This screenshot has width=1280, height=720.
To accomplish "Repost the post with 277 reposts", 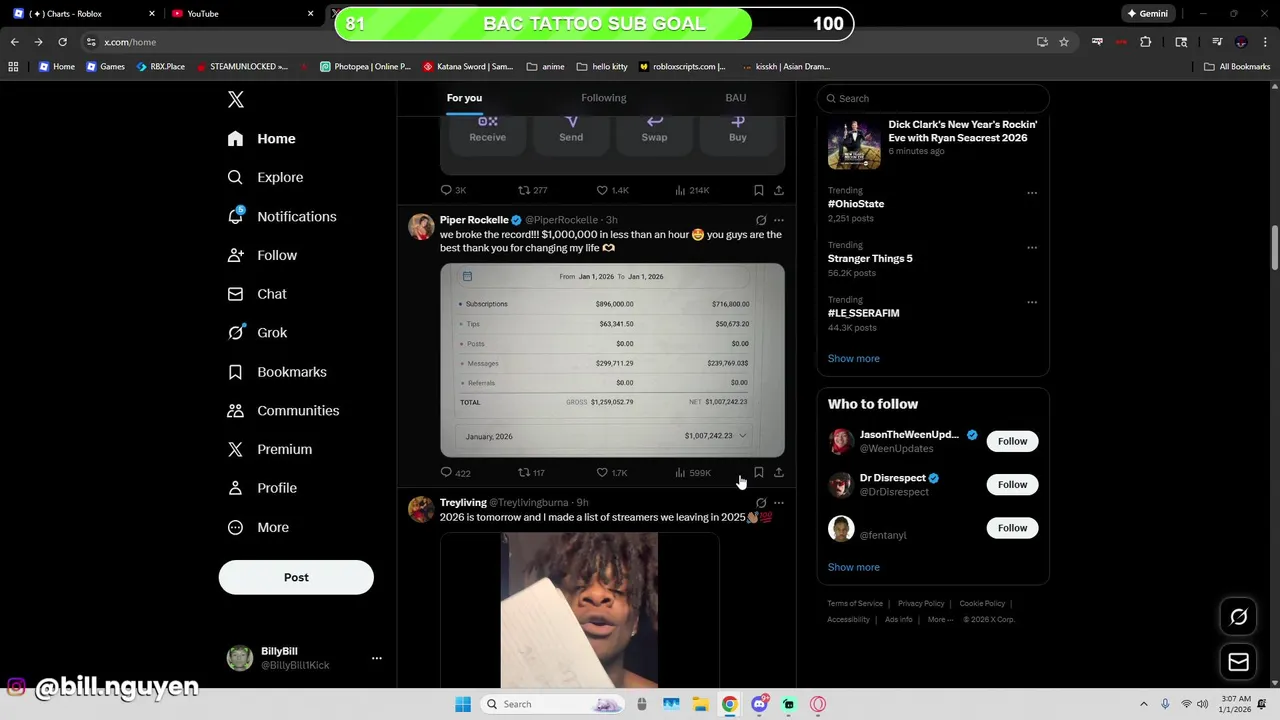I will pyautogui.click(x=532, y=190).
